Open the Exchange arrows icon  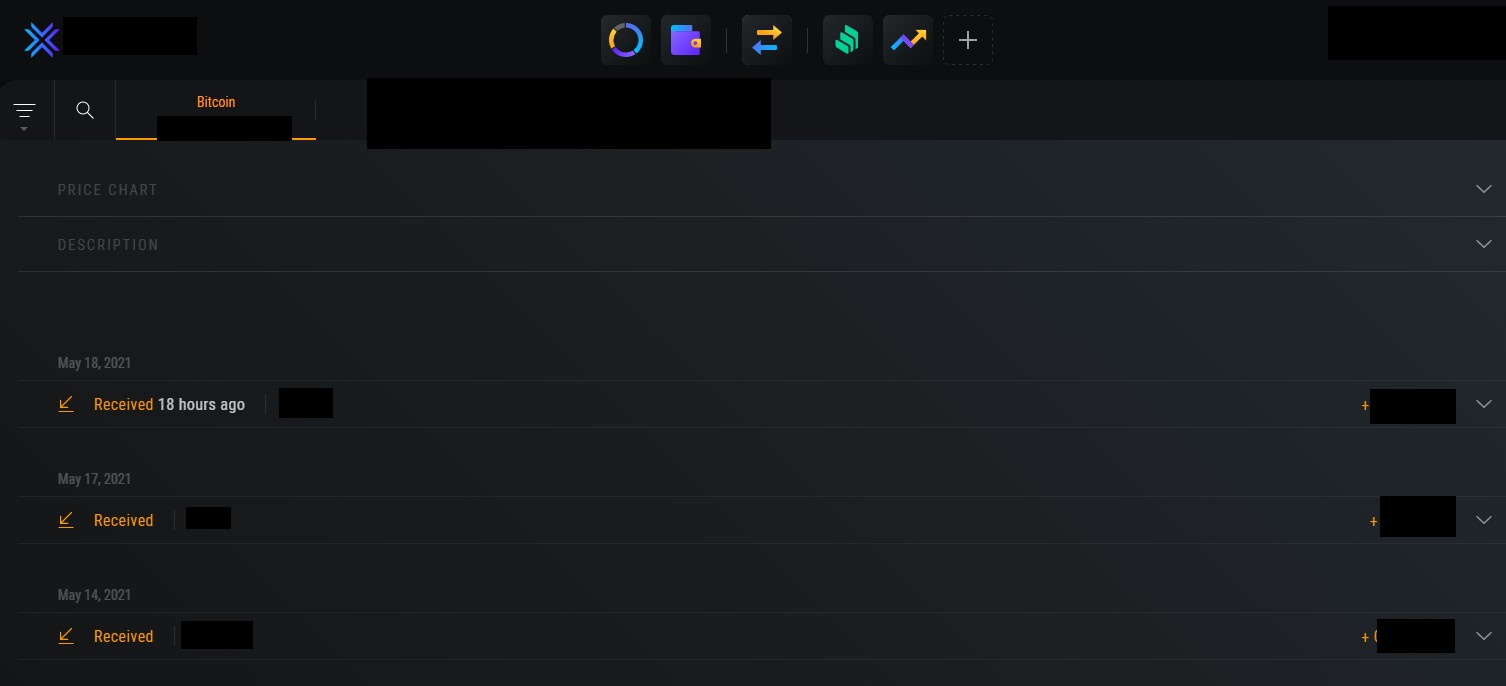point(767,40)
